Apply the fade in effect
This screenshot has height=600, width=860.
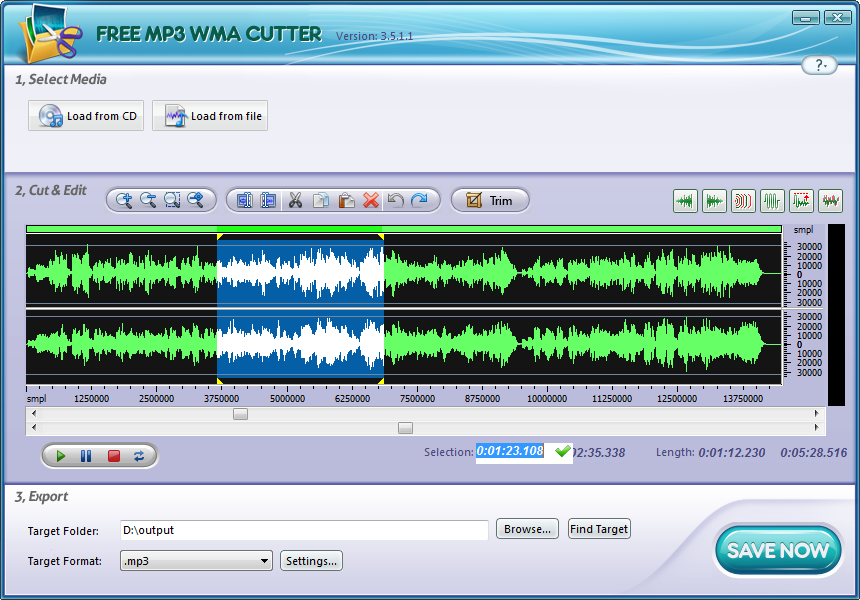point(685,201)
